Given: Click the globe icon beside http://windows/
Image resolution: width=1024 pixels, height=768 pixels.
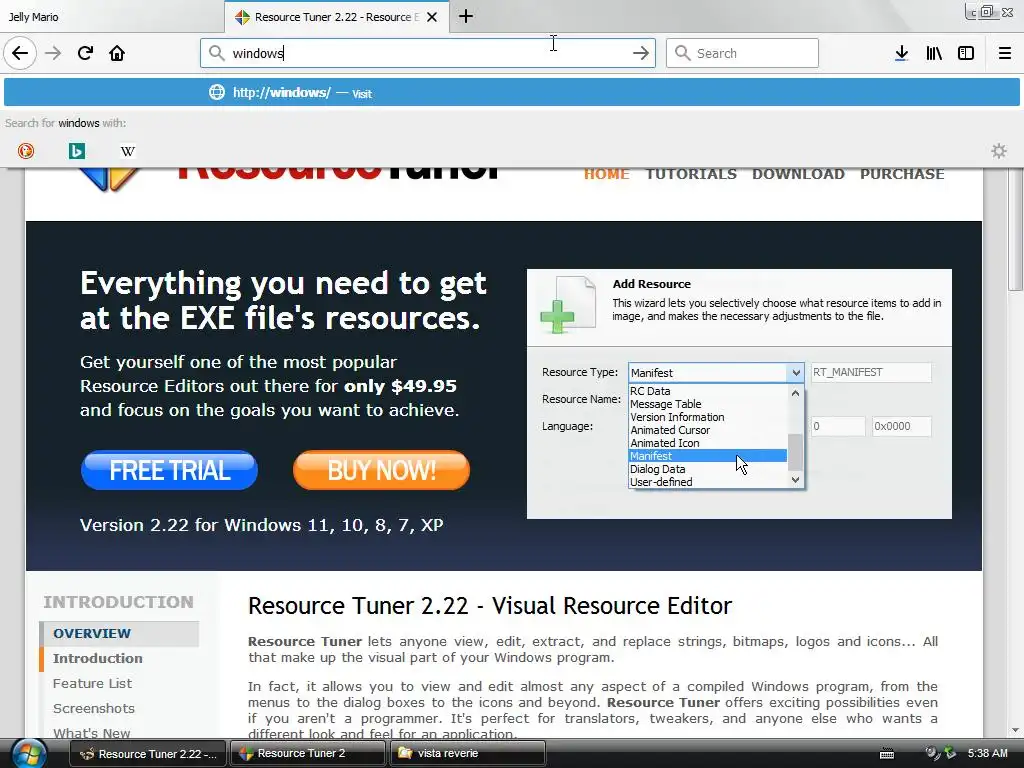Looking at the screenshot, I should click(x=217, y=93).
